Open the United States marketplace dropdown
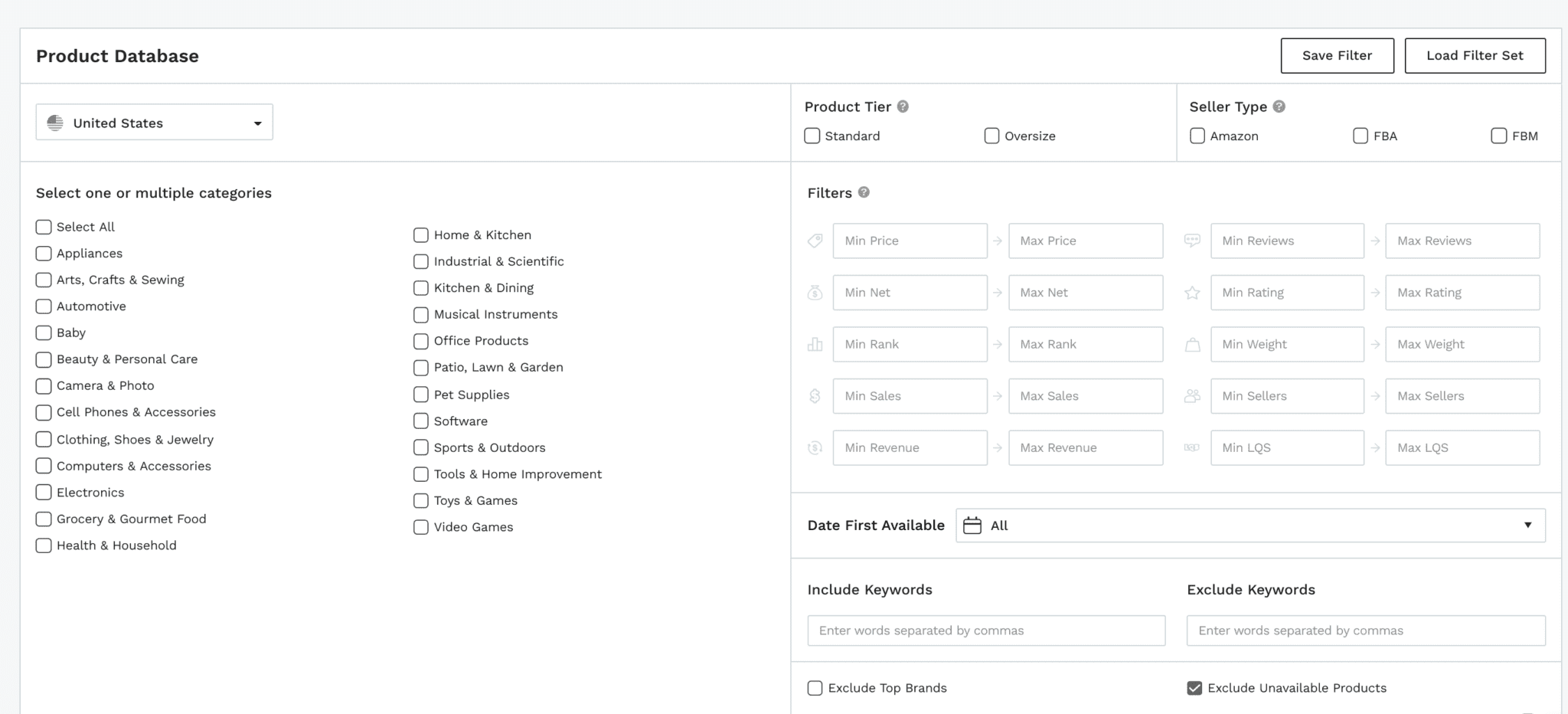 154,123
